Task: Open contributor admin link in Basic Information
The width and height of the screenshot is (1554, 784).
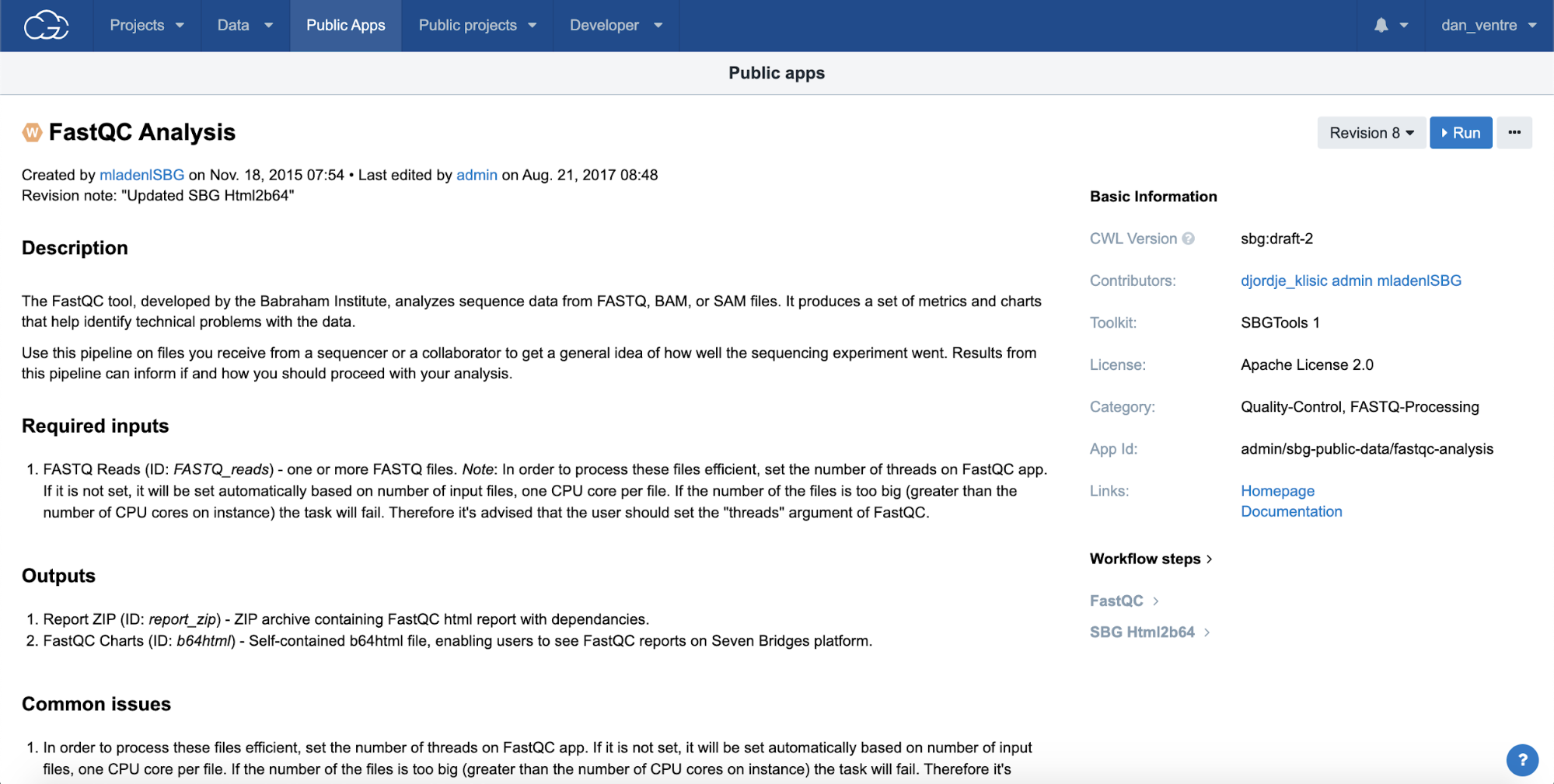Action: pyautogui.click(x=1352, y=280)
